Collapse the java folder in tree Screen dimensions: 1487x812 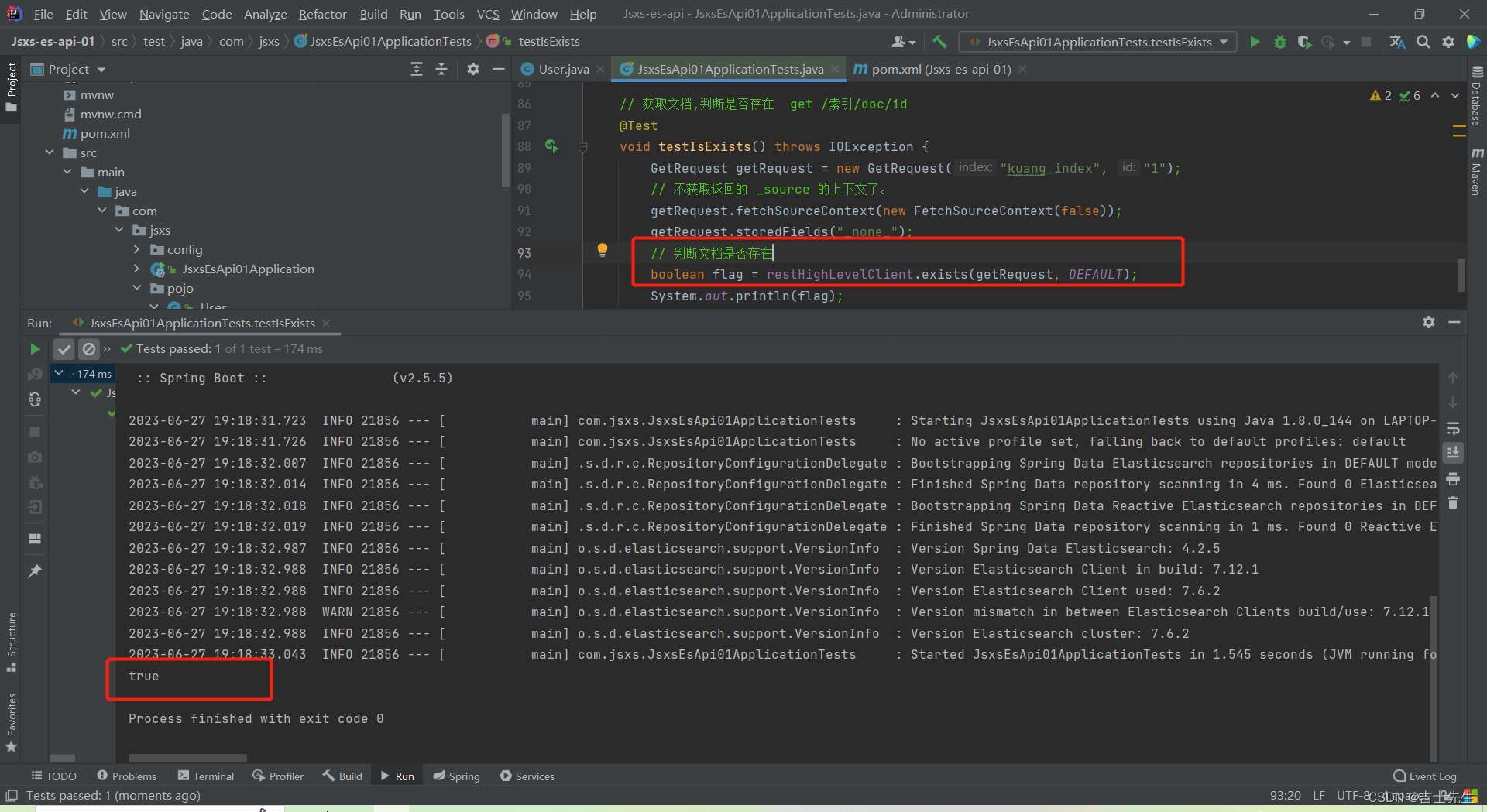85,191
